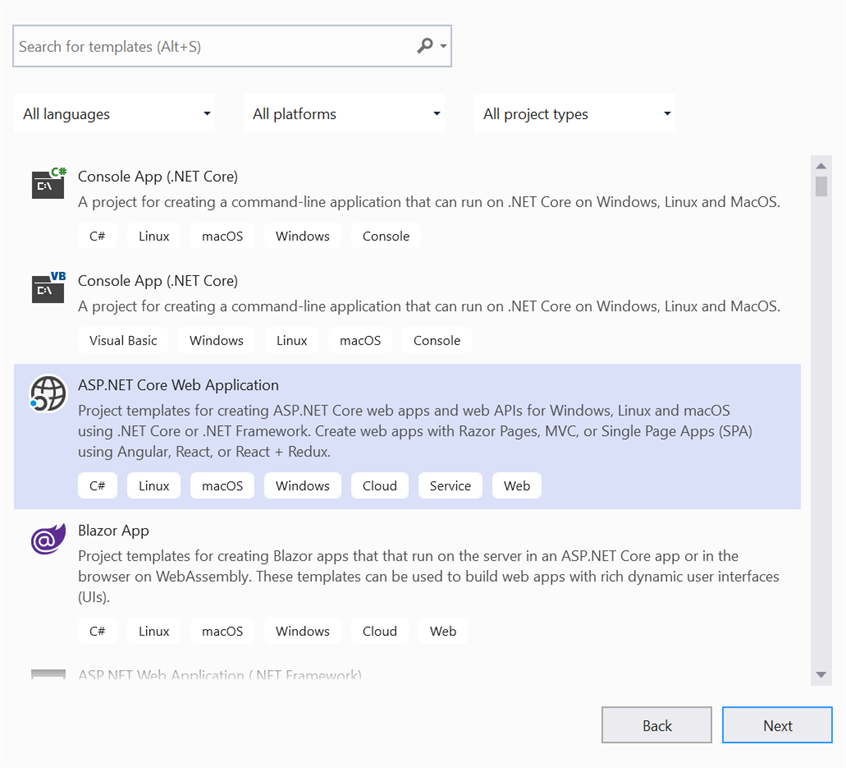Select the Web tag under ASP.NET Core Web Application

pyautogui.click(x=516, y=485)
